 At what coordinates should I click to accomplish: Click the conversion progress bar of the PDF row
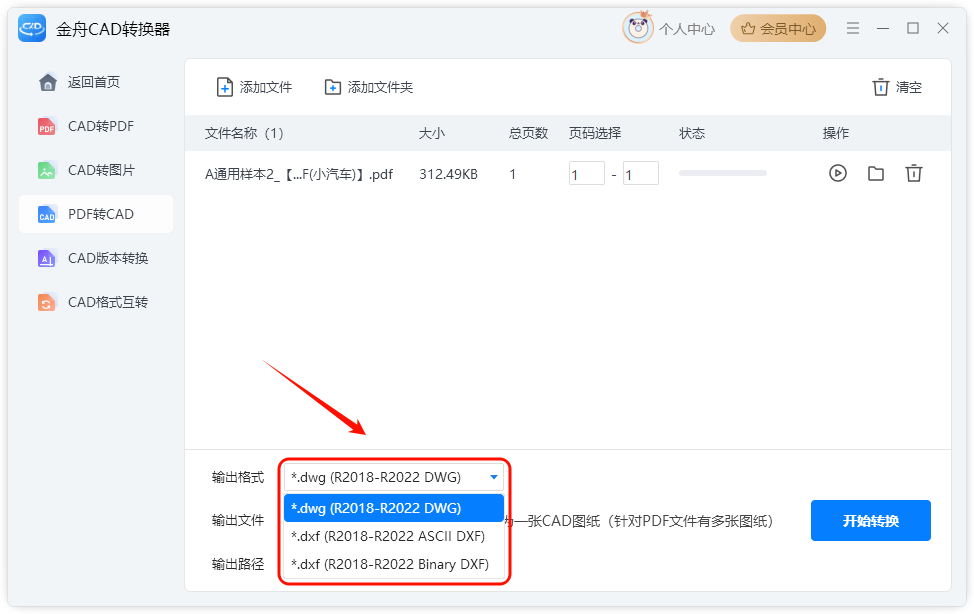[723, 173]
